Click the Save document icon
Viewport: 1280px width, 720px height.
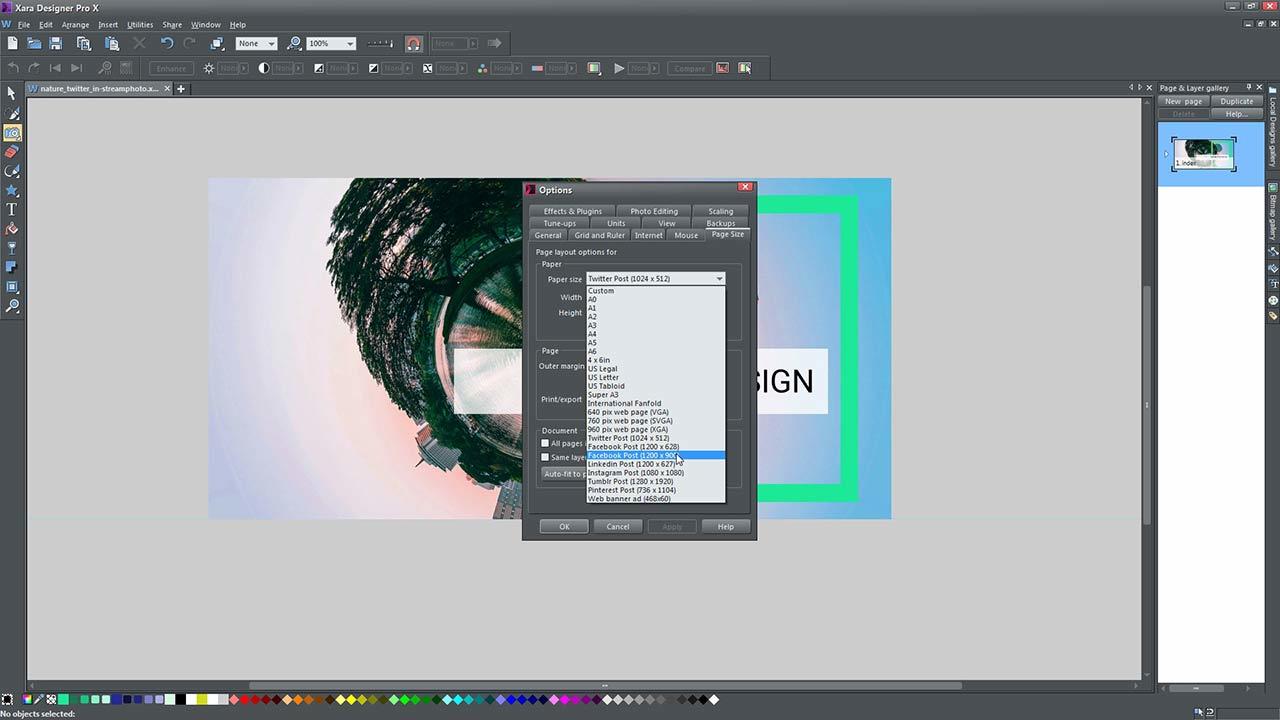(x=54, y=43)
